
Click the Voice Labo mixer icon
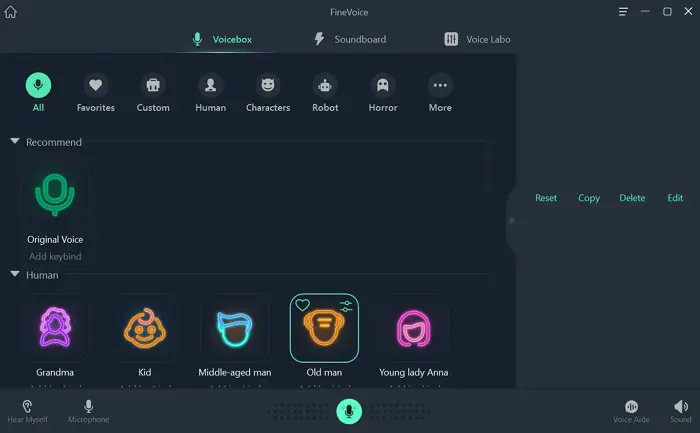(x=451, y=39)
